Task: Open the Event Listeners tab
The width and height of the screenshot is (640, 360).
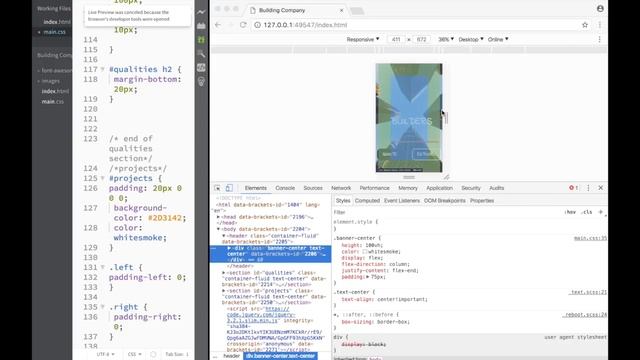Action: tap(402, 201)
